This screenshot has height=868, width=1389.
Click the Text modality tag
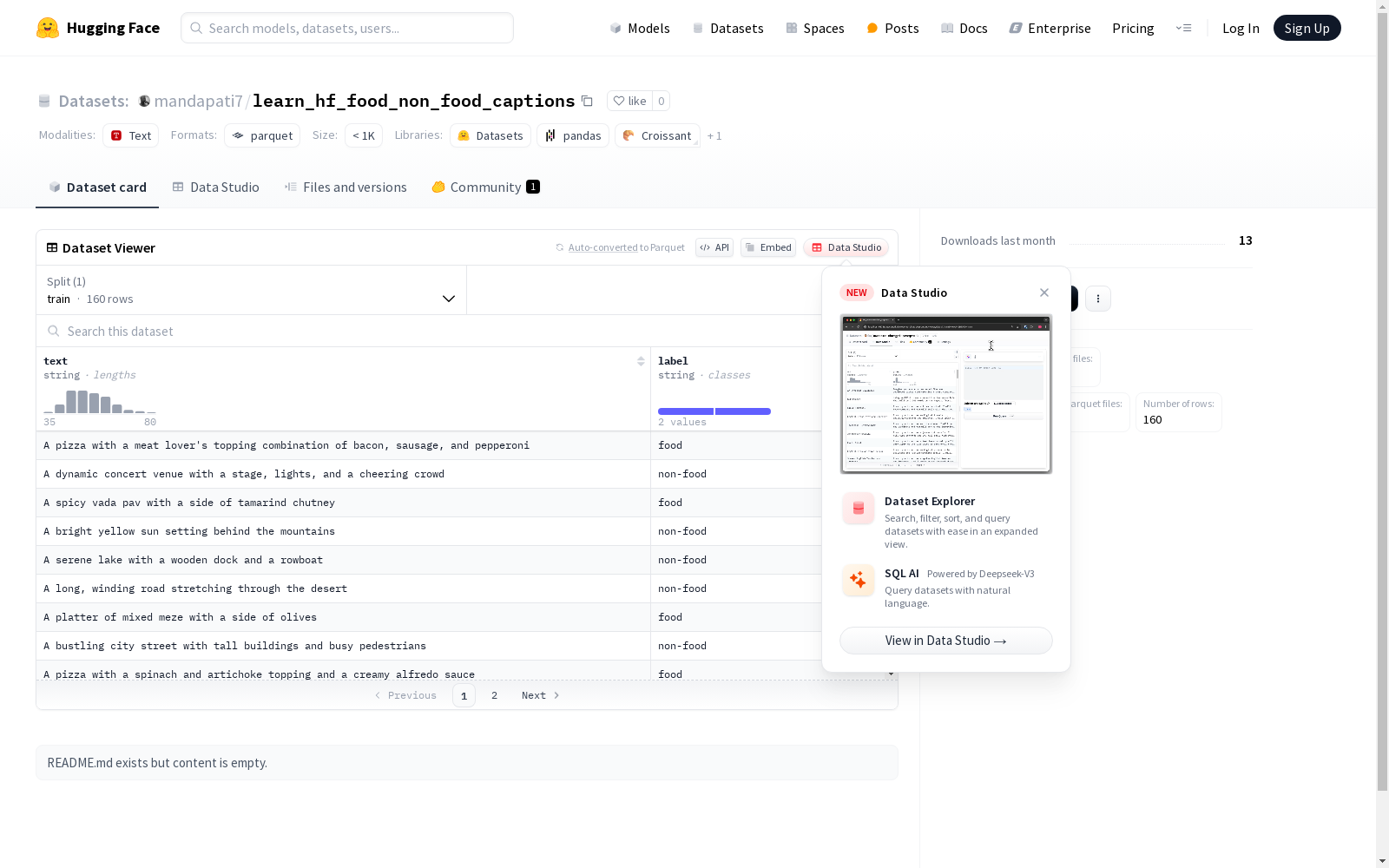(x=131, y=135)
